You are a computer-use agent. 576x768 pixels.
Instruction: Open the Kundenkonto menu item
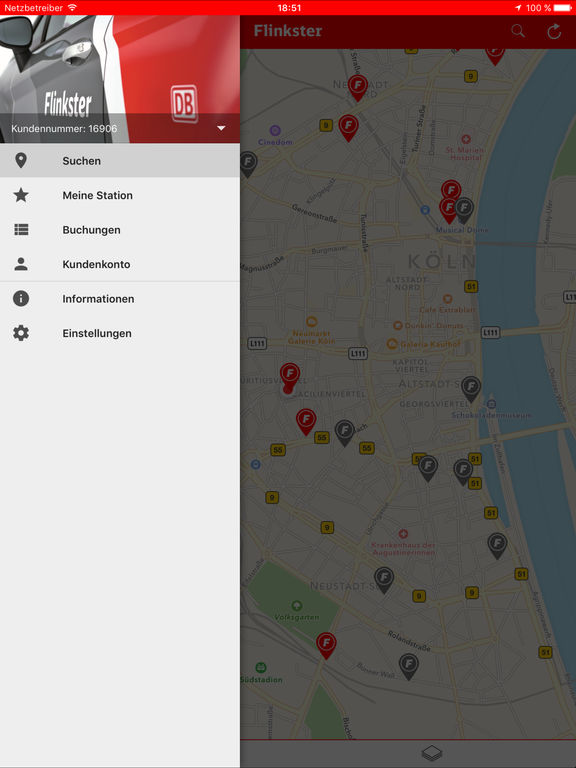coord(120,264)
